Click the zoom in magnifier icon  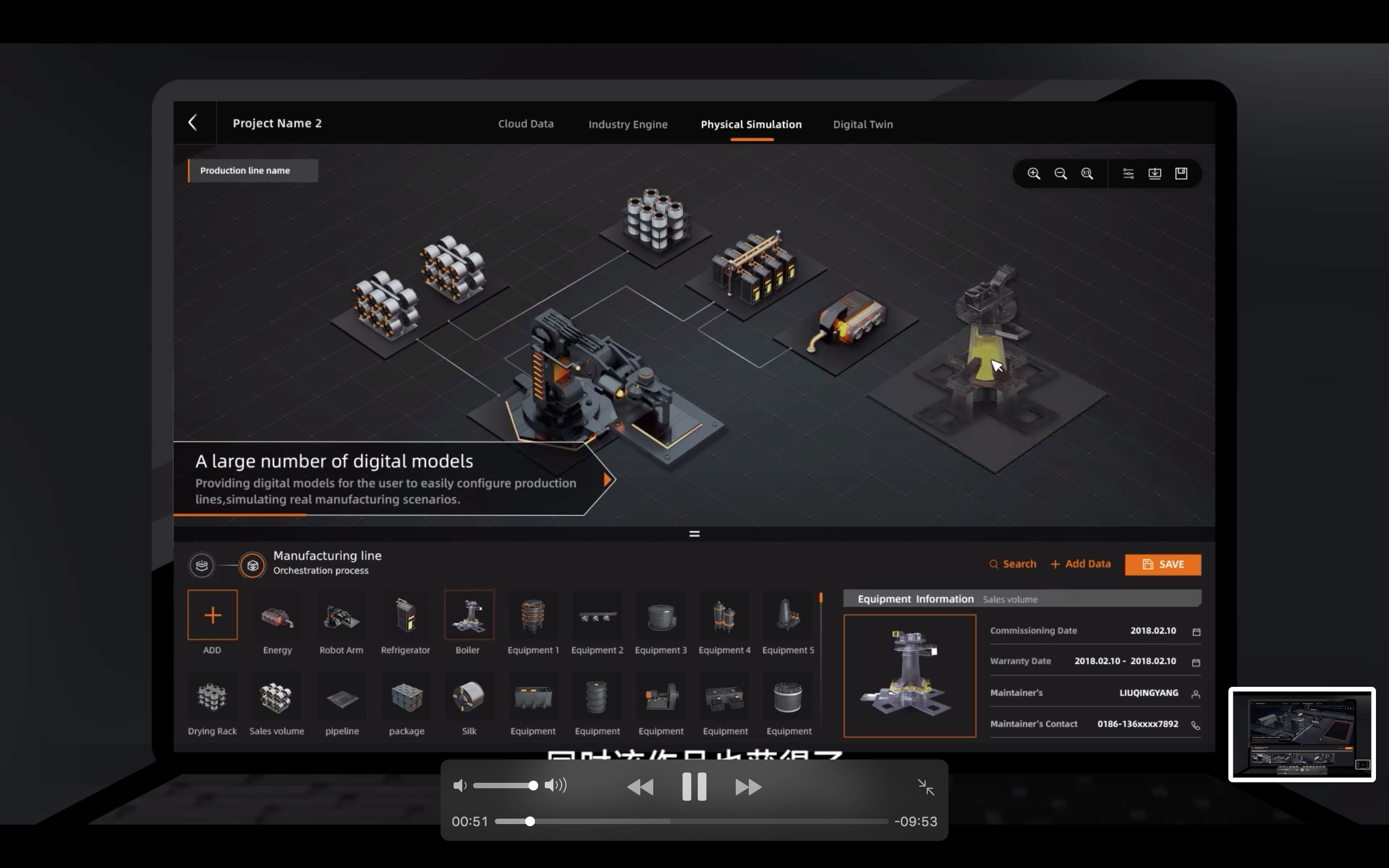[x=1034, y=174]
